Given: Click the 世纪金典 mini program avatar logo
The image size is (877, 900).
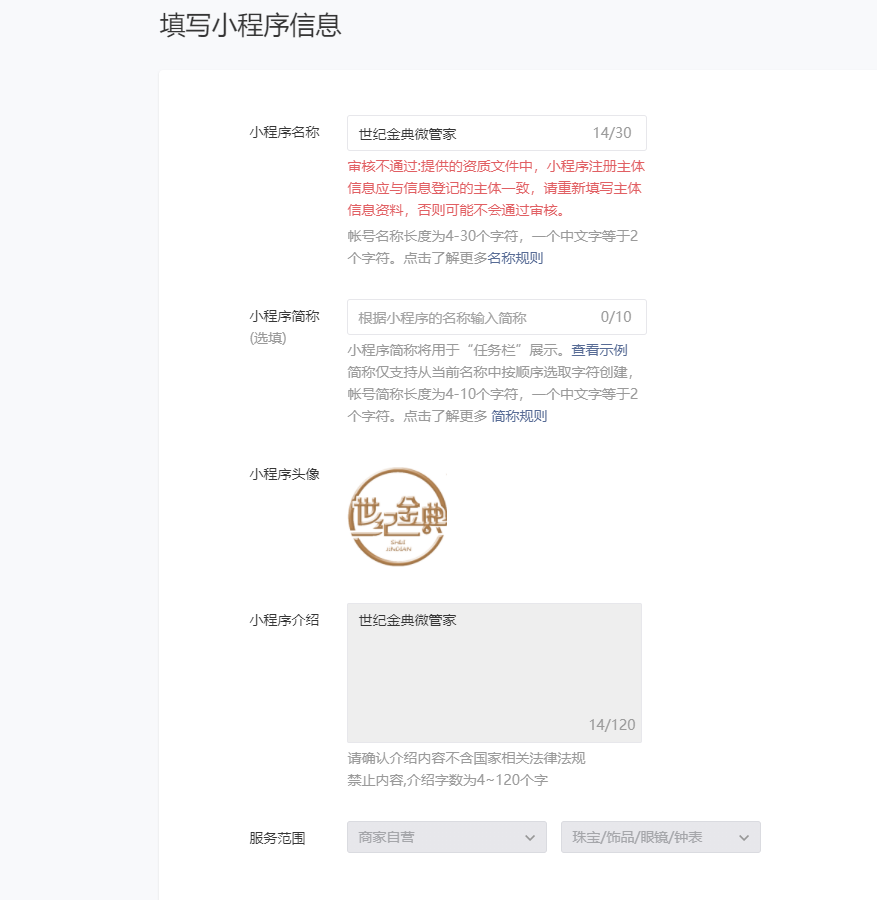Looking at the screenshot, I should tap(397, 517).
